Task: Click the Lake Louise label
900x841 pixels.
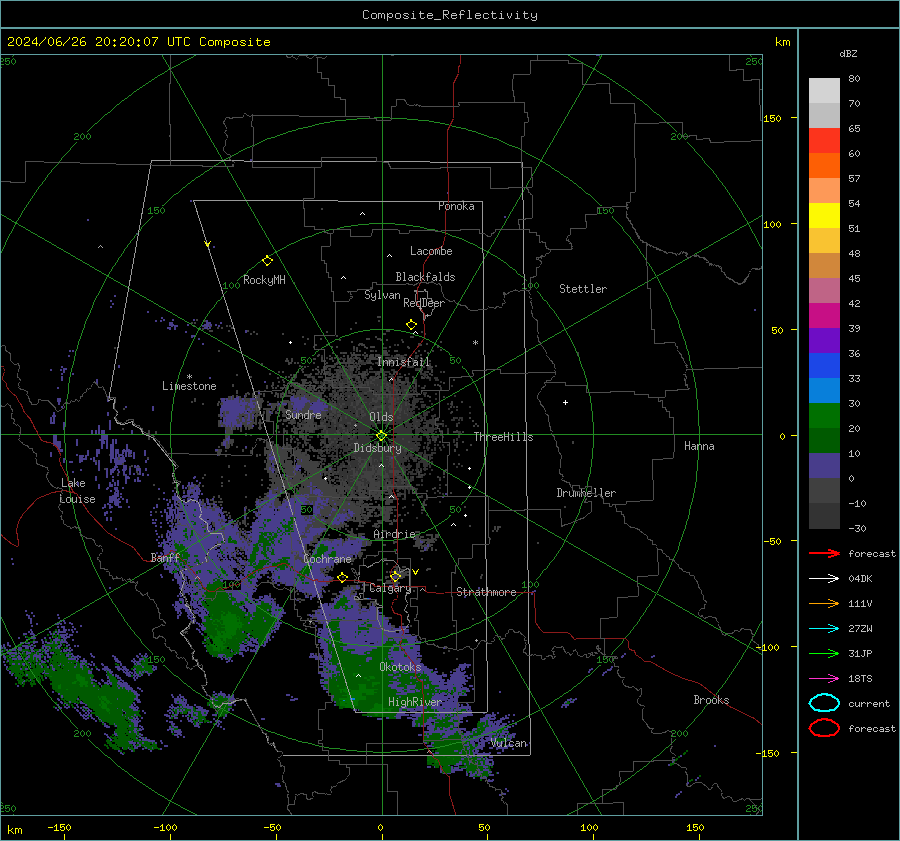Action: coord(77,491)
